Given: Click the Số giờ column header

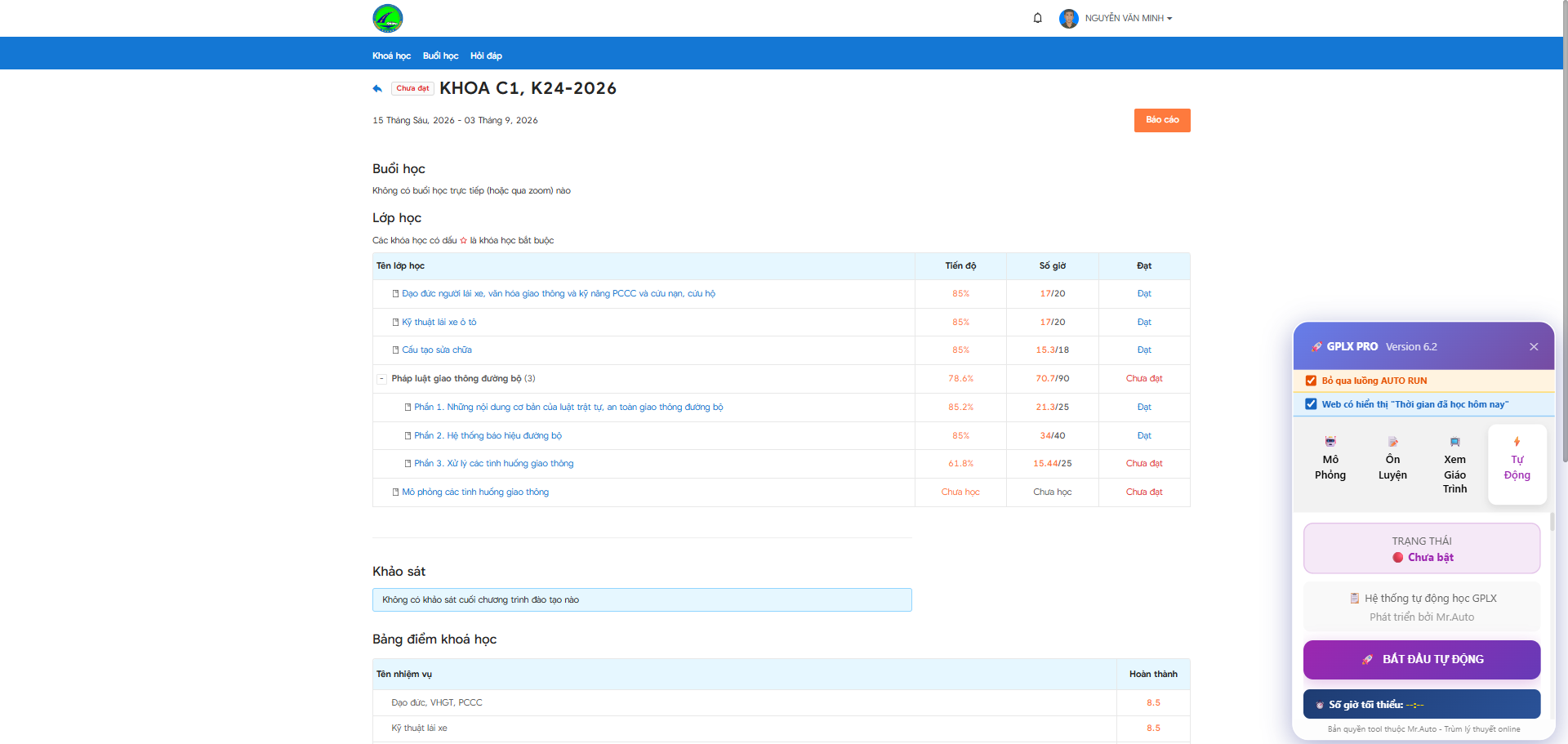Looking at the screenshot, I should coord(1052,266).
